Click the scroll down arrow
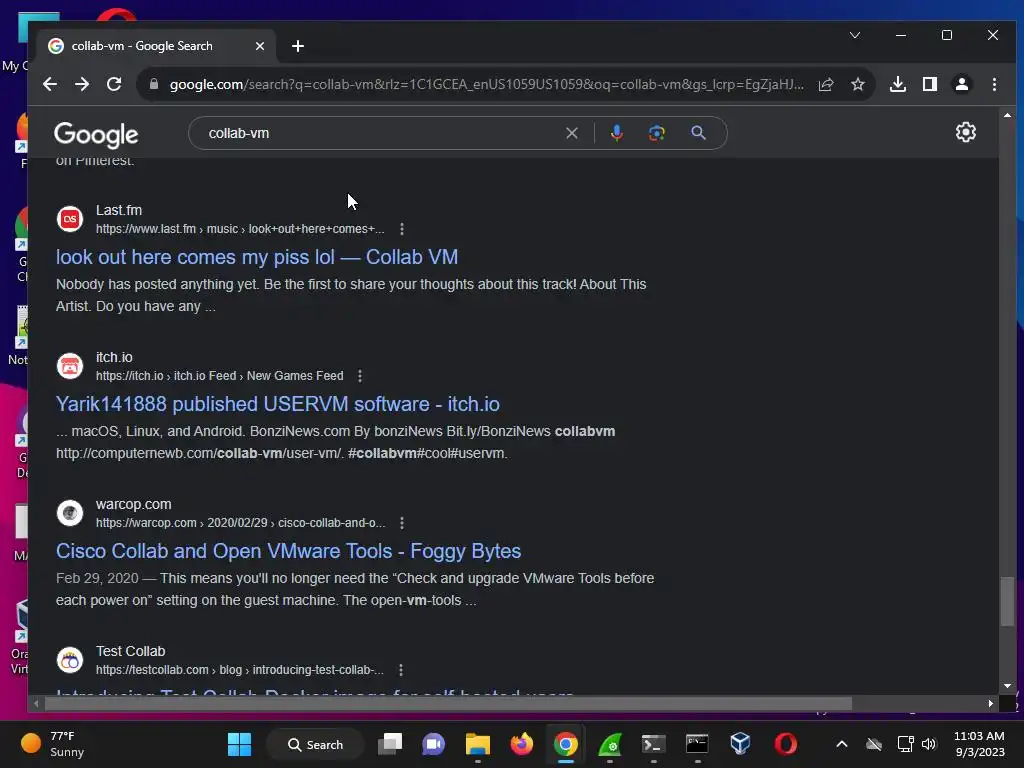 (1007, 686)
